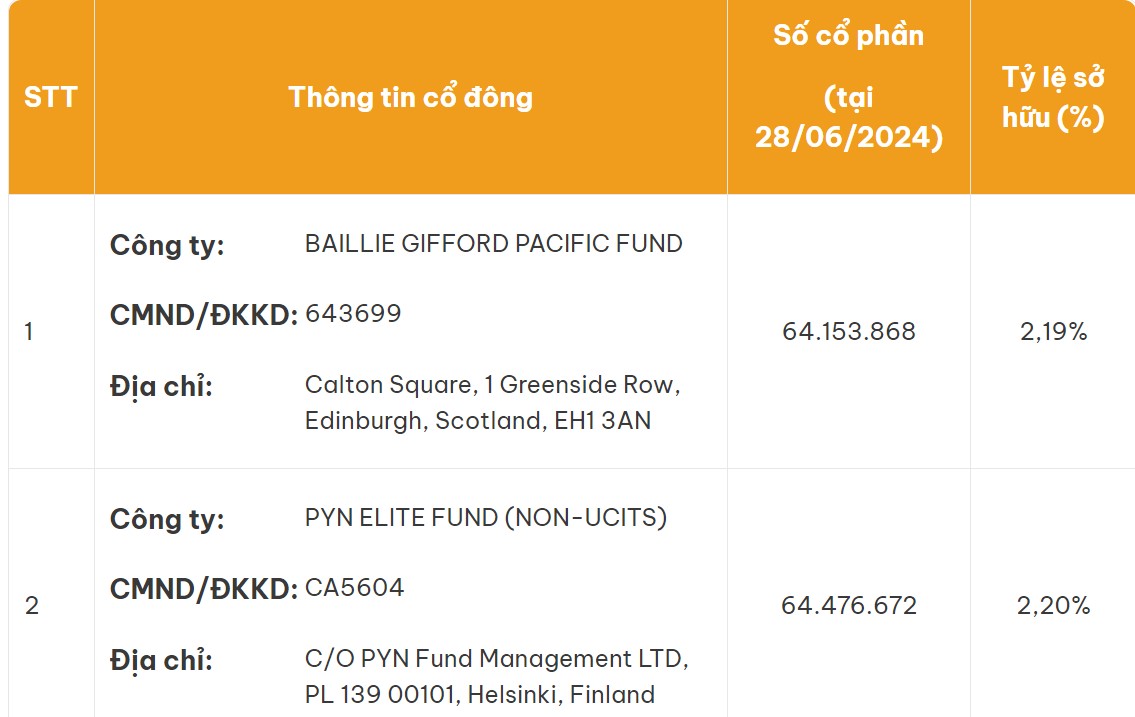The width and height of the screenshot is (1135, 717).
Task: Click registration code CA5604
Action: 355,587
